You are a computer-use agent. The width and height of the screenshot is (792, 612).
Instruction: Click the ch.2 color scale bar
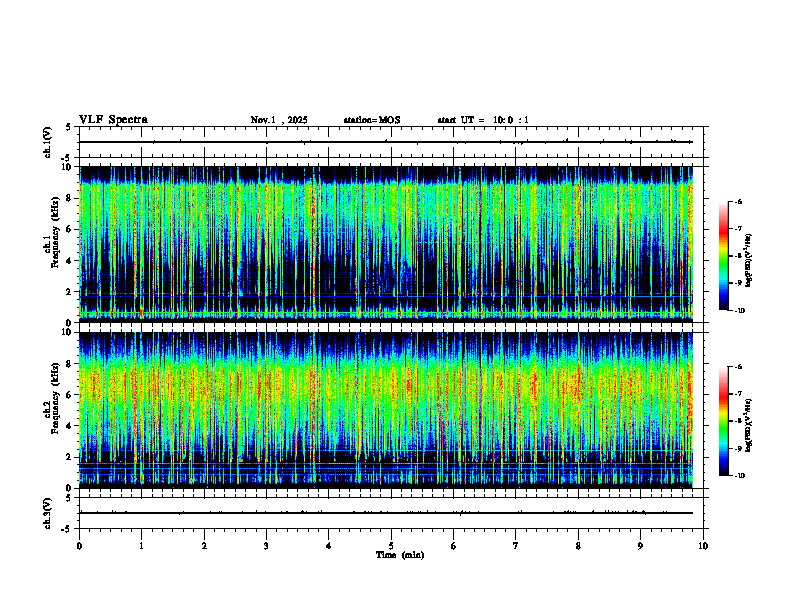point(723,421)
